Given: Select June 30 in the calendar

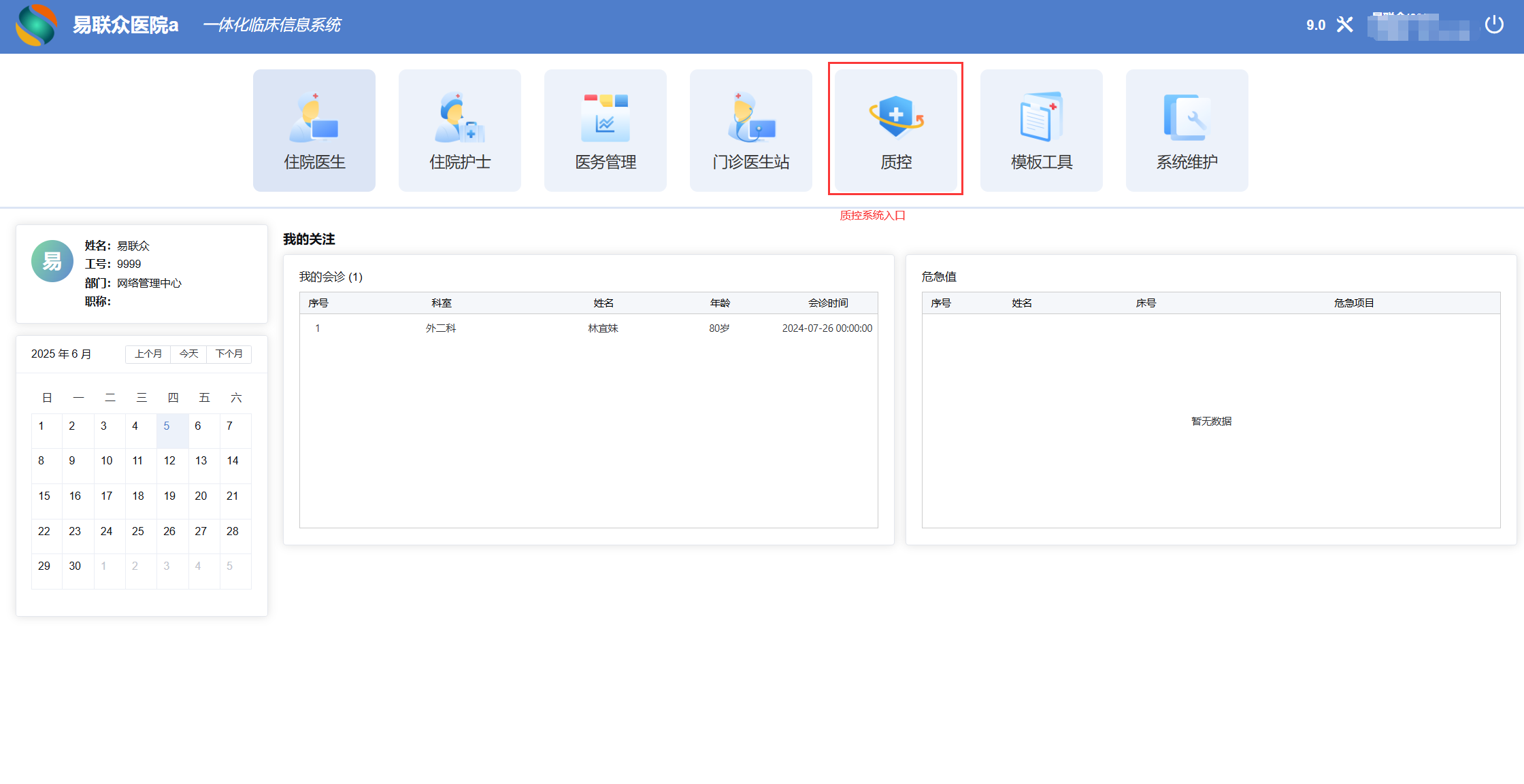Looking at the screenshot, I should click(x=75, y=566).
